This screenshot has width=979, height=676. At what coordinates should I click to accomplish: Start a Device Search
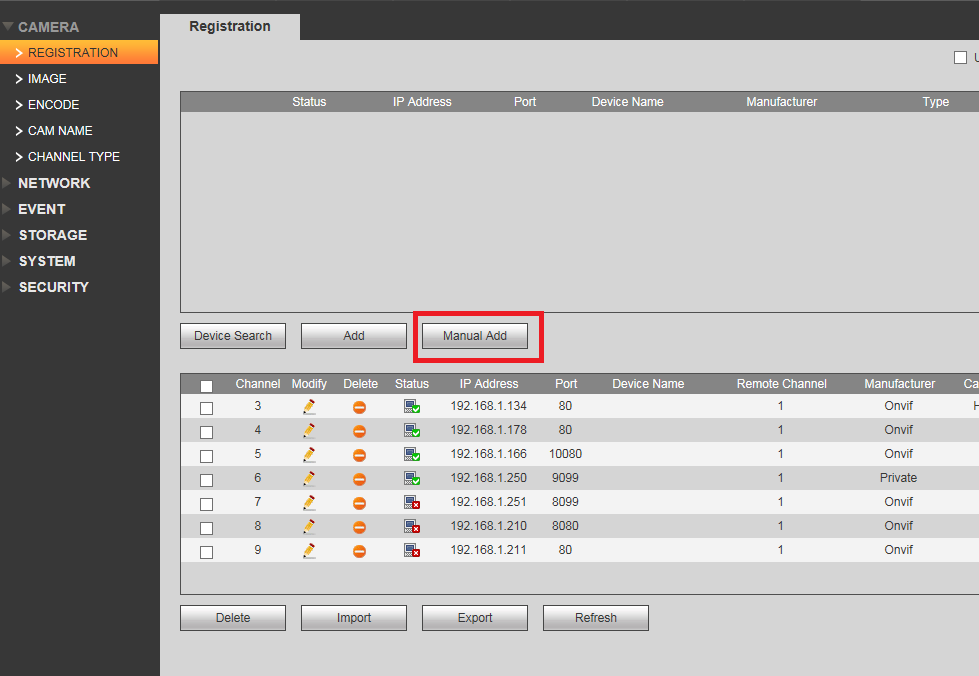pos(233,336)
